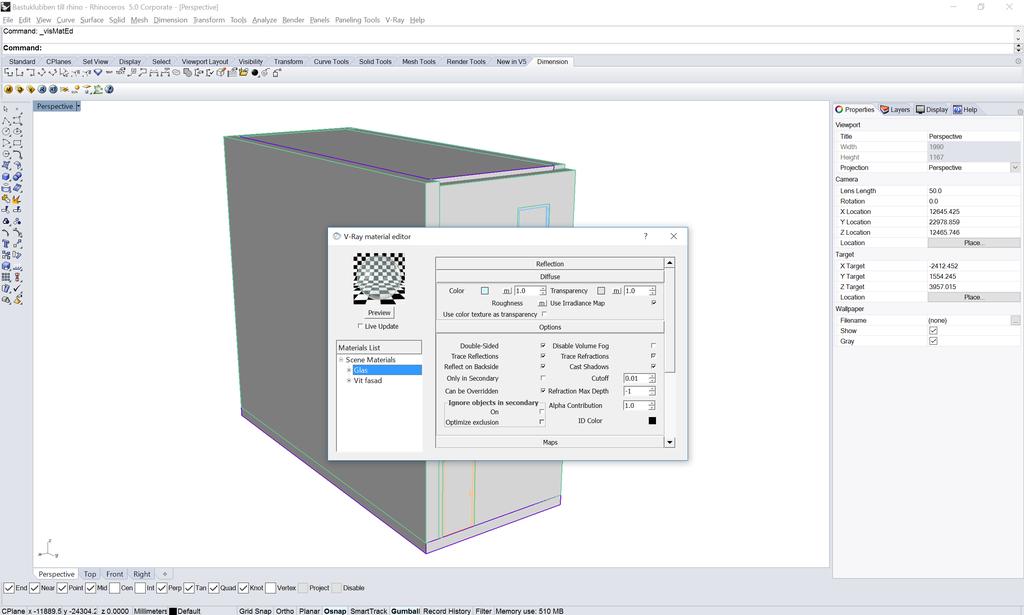Enable Disable Volume Fog checkbox
This screenshot has width=1024, height=615.
click(653, 345)
